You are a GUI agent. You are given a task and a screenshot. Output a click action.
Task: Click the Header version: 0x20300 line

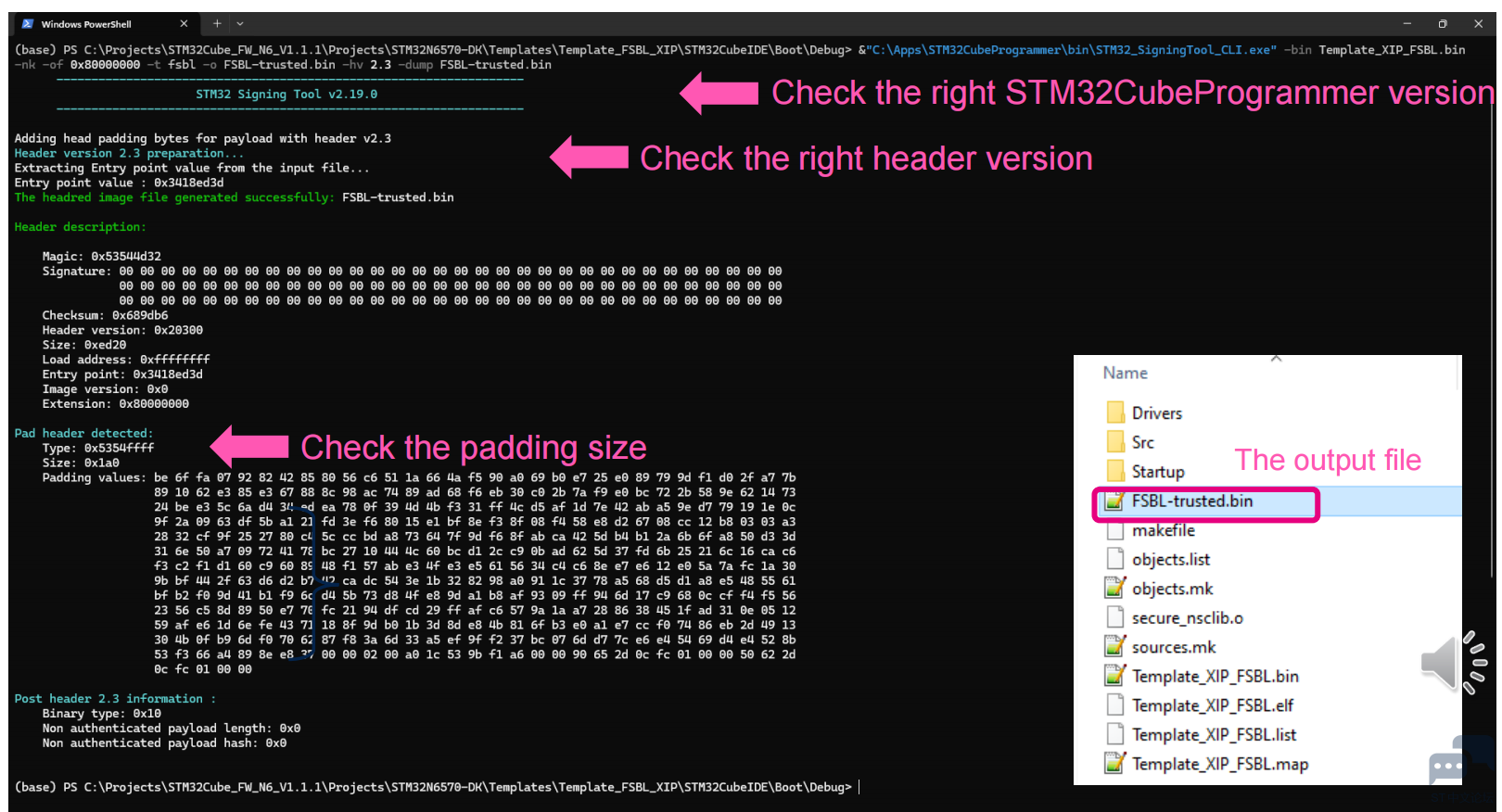click(122, 330)
